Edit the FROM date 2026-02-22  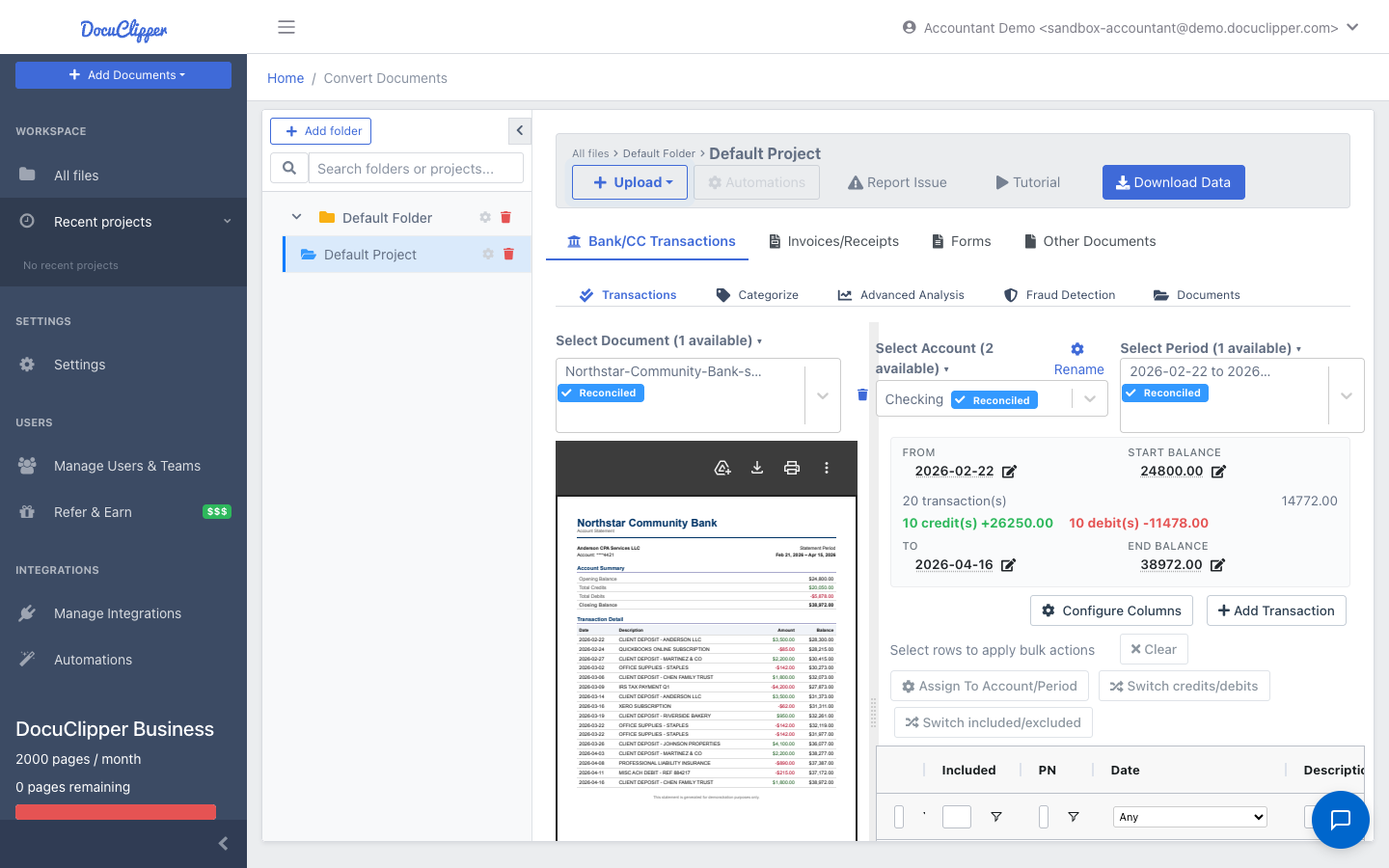click(x=1009, y=472)
